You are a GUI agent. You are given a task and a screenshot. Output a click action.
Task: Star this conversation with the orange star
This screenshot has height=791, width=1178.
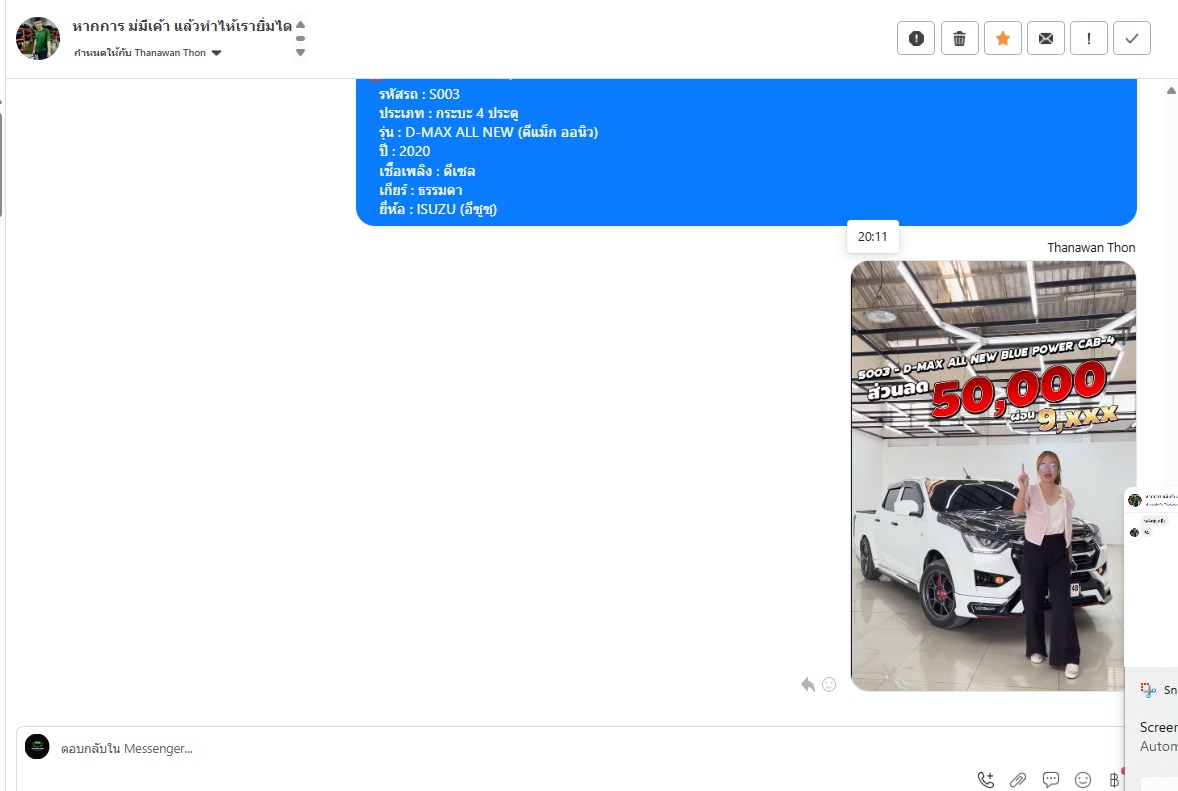click(1002, 38)
